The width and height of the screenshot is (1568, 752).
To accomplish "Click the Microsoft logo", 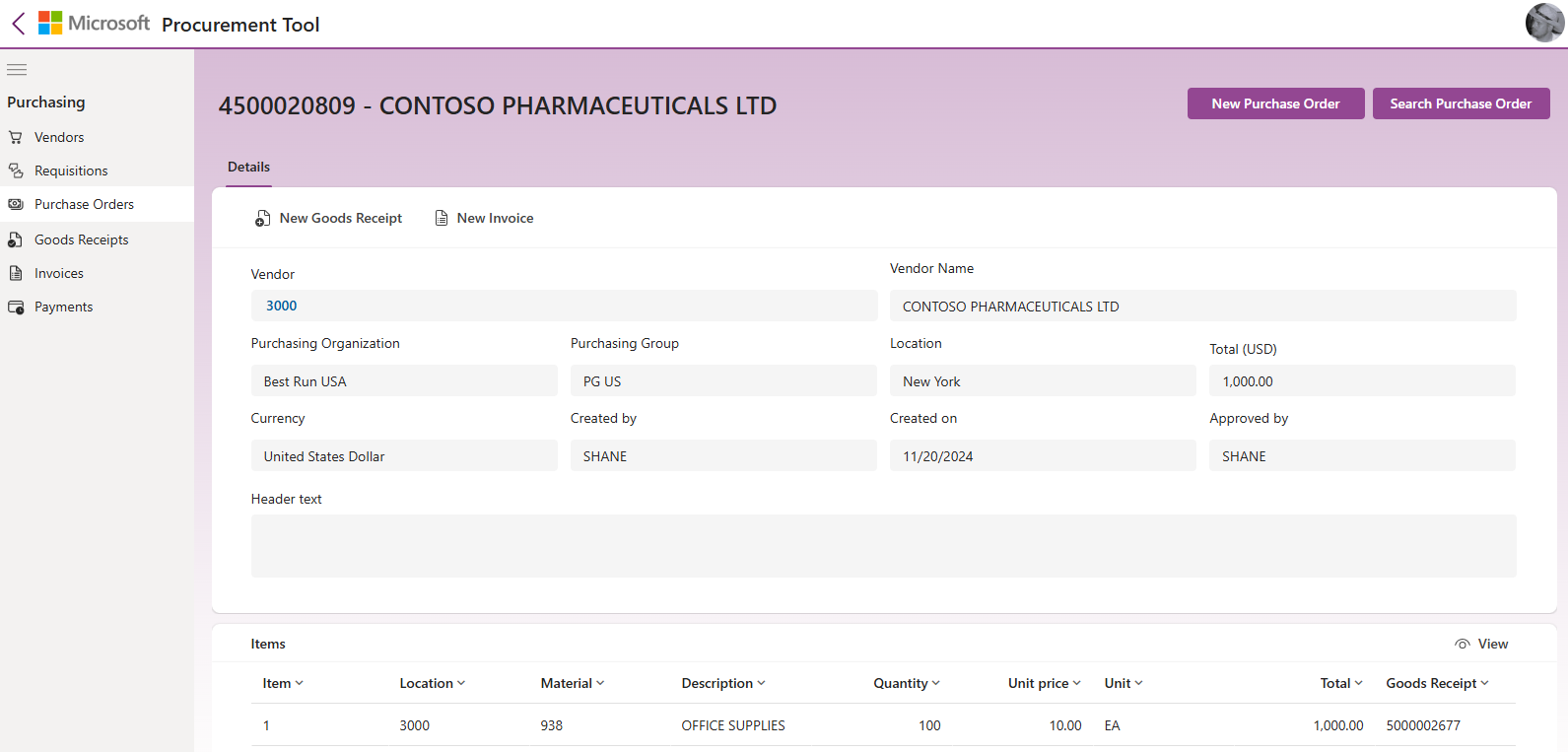I will coord(94,23).
